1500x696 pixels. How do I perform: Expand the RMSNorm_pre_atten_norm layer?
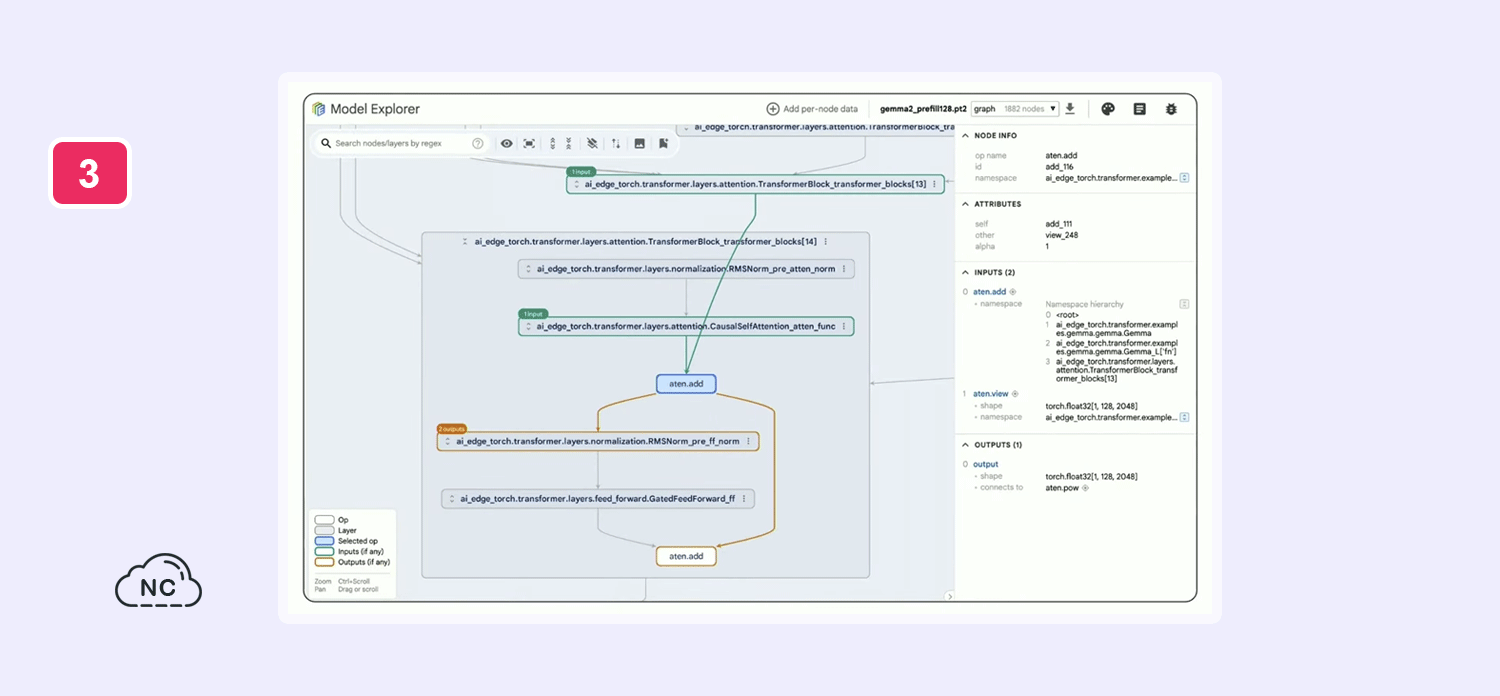point(528,269)
